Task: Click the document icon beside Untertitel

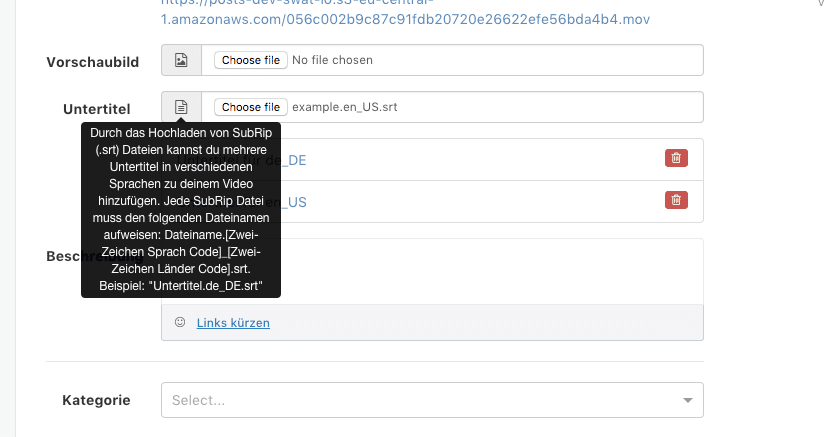Action: [181, 107]
